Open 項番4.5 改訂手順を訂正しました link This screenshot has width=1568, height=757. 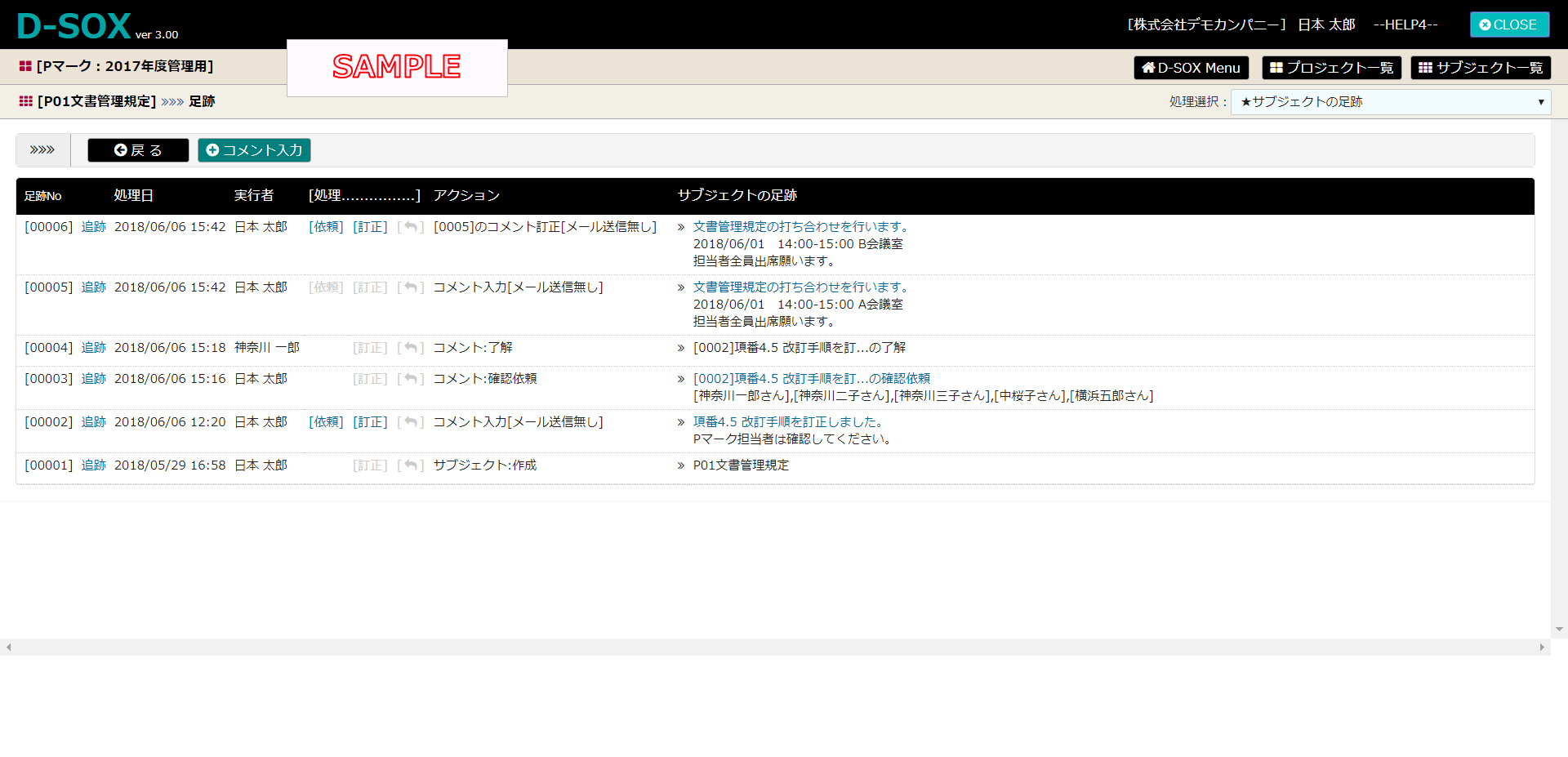point(790,422)
